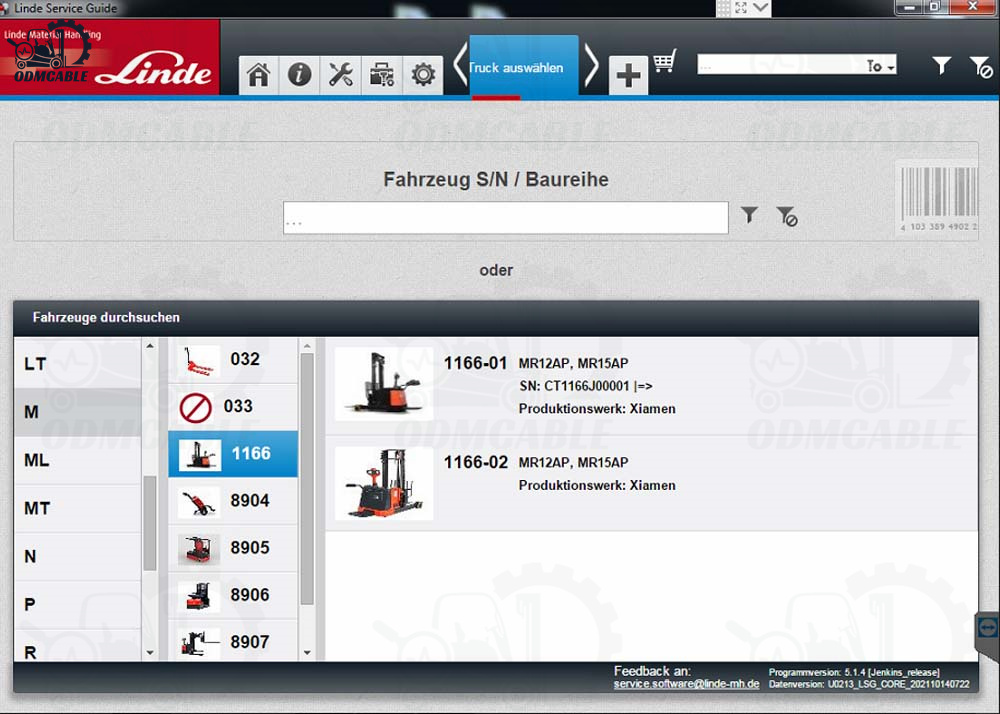Viewport: 1000px width, 714px height.
Task: Click the Fahrzeuge durchsuchen panel header
Action: [x=496, y=317]
